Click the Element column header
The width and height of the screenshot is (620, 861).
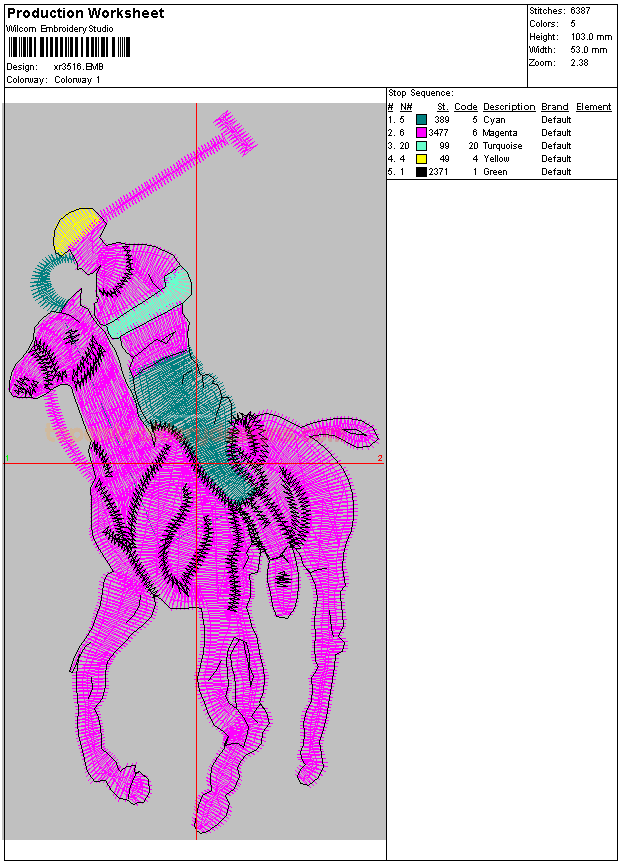point(594,107)
